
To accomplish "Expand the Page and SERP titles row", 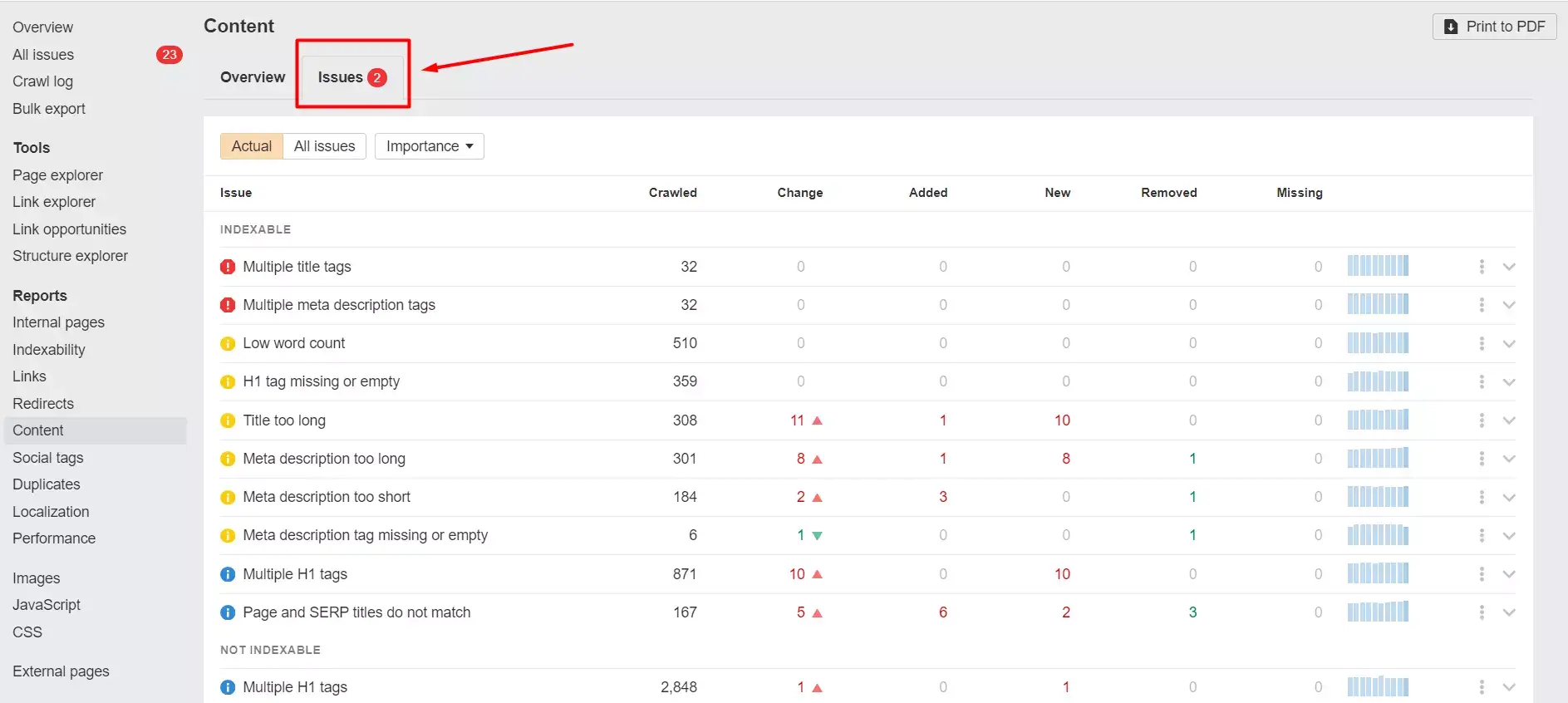I will (x=1509, y=612).
